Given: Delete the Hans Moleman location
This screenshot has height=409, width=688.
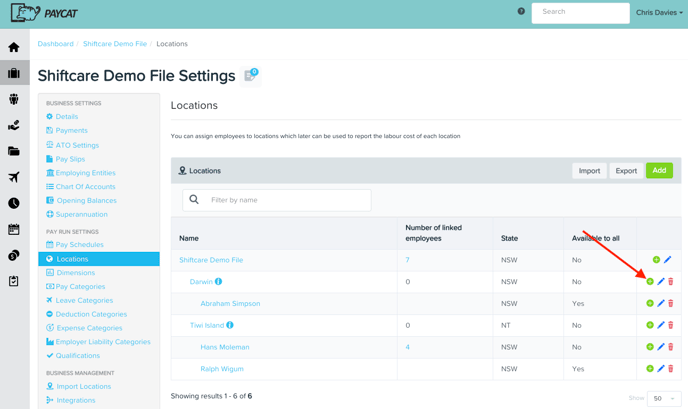Looking at the screenshot, I should (670, 347).
